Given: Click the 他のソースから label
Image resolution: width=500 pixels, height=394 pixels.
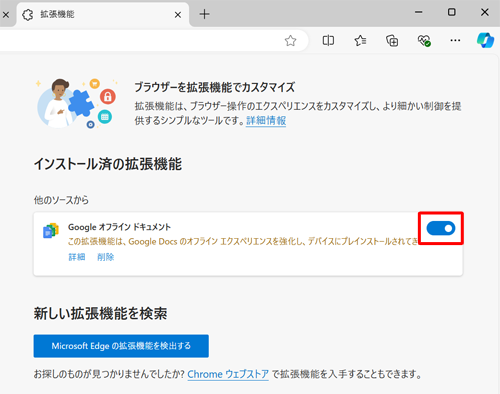Looking at the screenshot, I should [x=61, y=200].
